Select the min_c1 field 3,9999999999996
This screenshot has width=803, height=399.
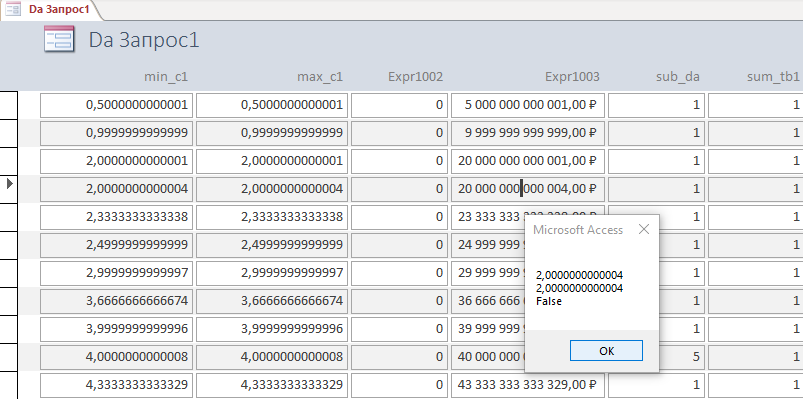tap(116, 328)
